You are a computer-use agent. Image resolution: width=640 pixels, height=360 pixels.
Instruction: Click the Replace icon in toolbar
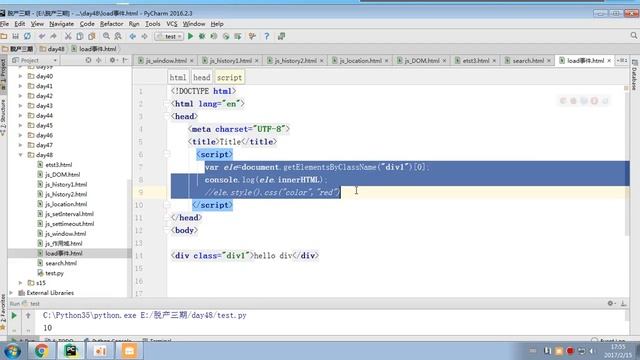[118, 36]
